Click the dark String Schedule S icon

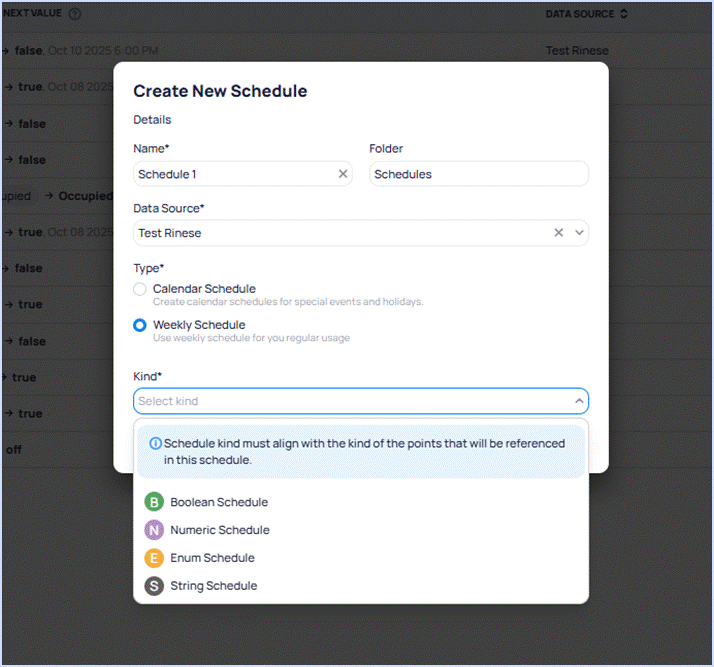click(x=154, y=586)
